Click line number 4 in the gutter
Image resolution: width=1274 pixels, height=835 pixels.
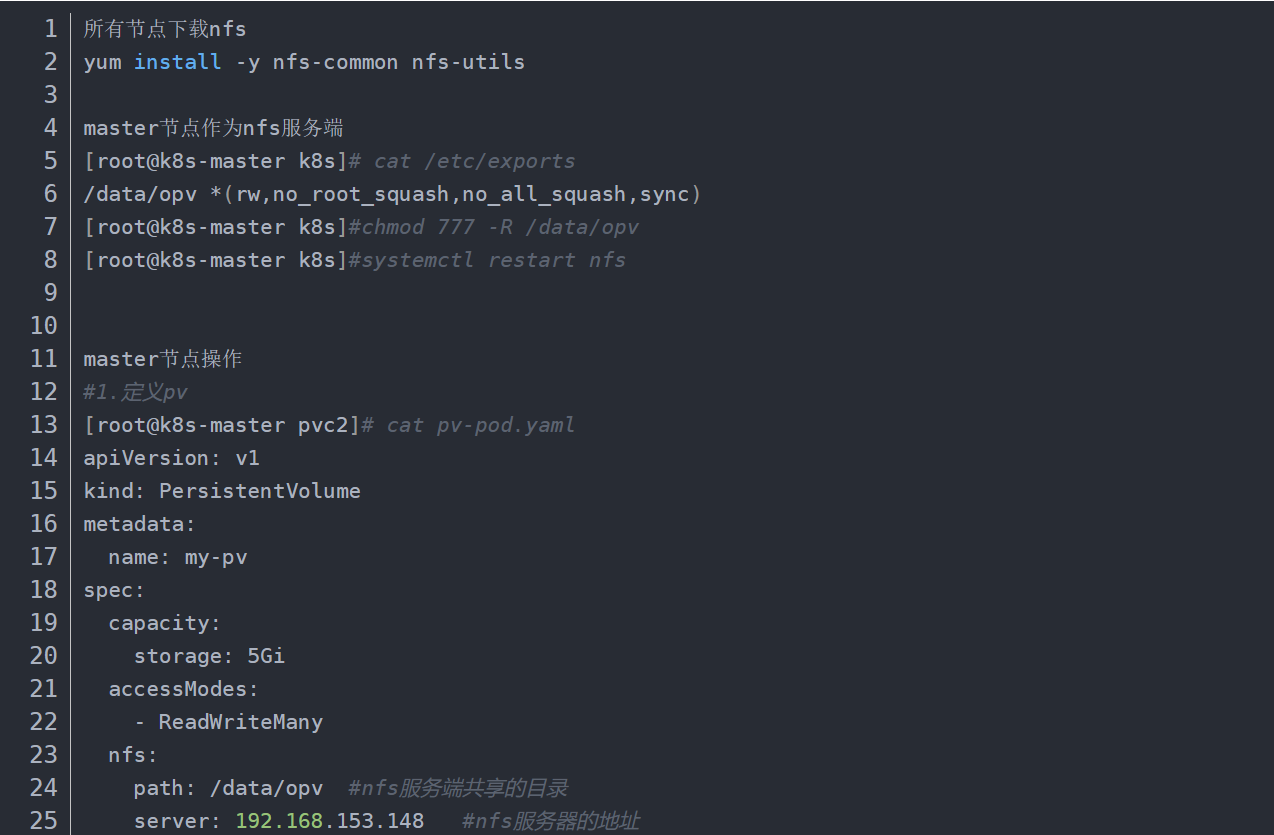(x=50, y=128)
